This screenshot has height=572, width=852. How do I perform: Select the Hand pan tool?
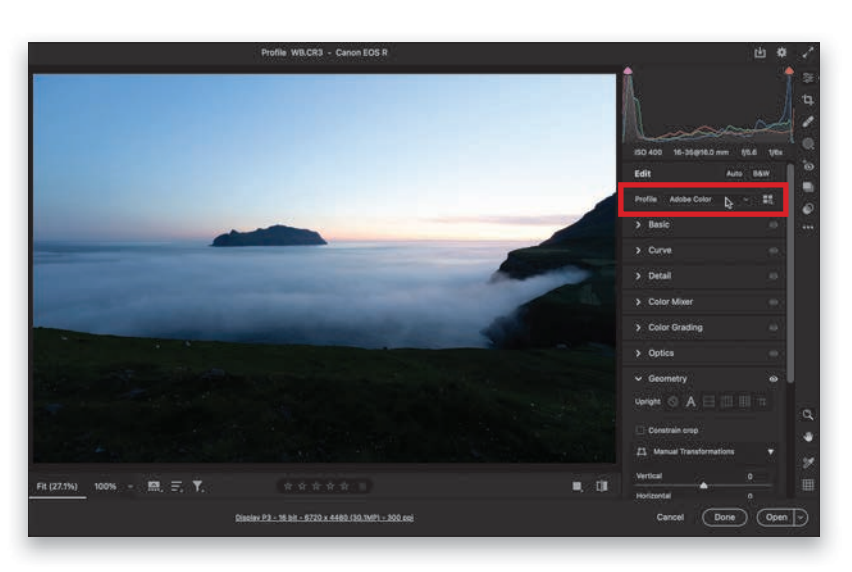click(x=808, y=437)
